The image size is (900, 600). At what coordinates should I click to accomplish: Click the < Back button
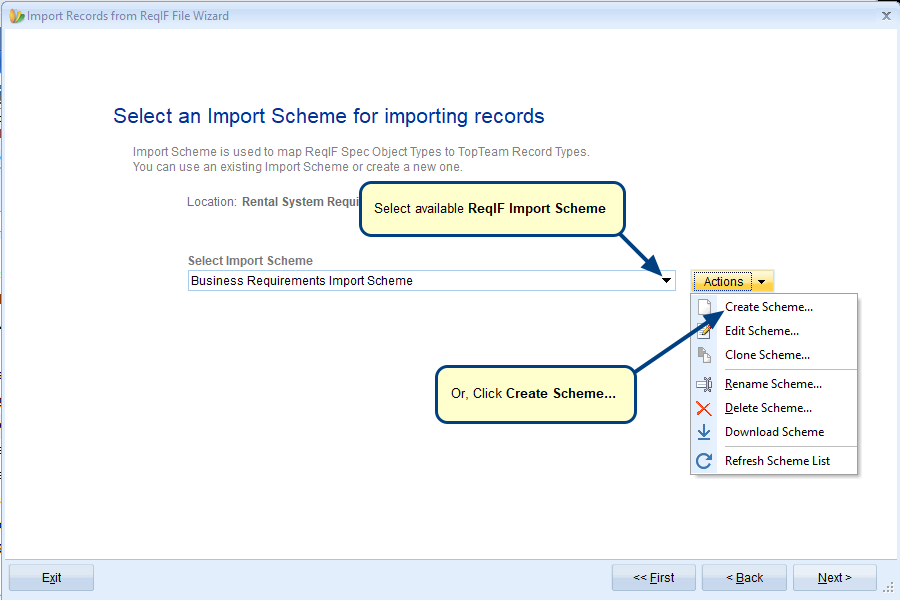(744, 578)
